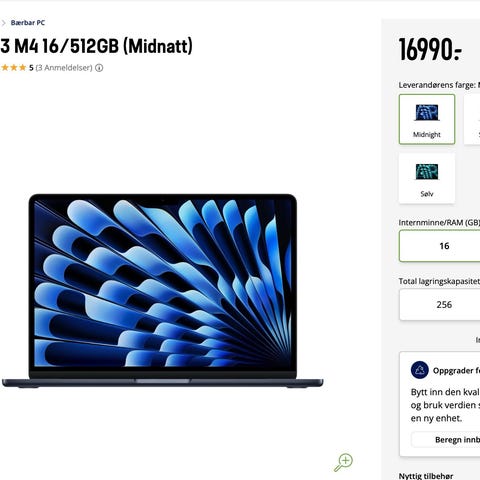
Task: Click the Bytt inn den trade-in description text
Action: [x=445, y=405]
